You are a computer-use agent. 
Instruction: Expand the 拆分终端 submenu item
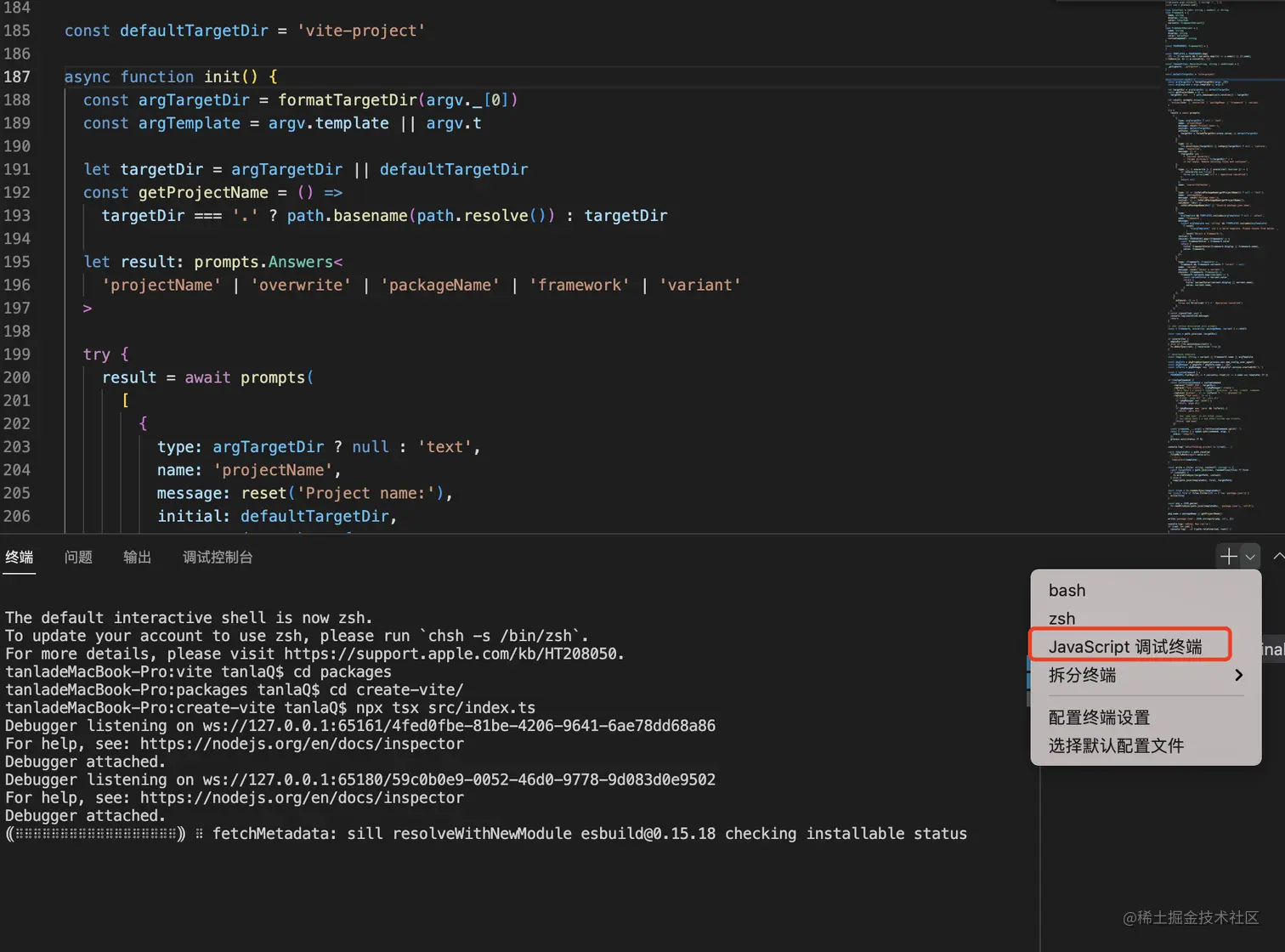[x=1145, y=675]
